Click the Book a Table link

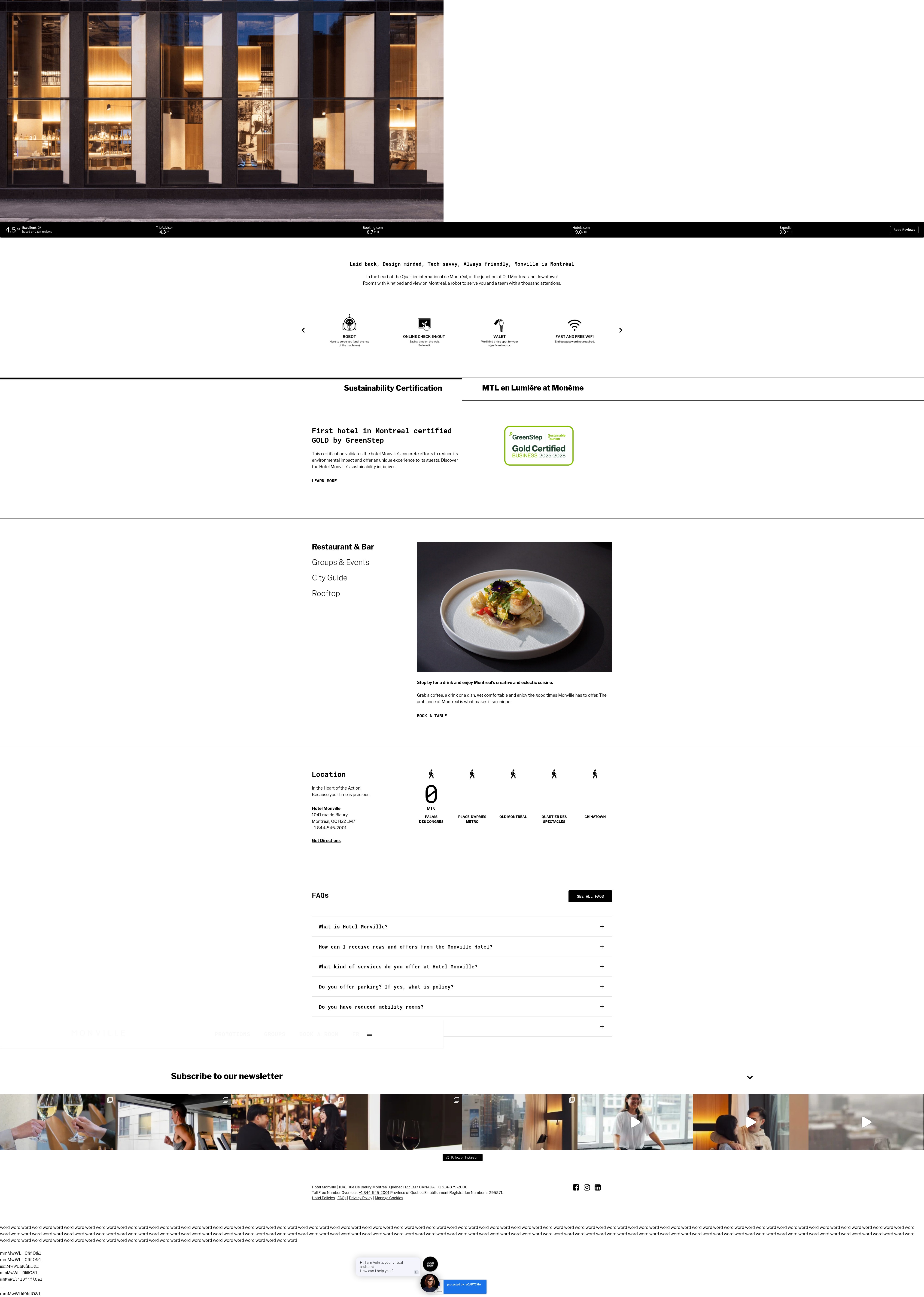[x=432, y=716]
